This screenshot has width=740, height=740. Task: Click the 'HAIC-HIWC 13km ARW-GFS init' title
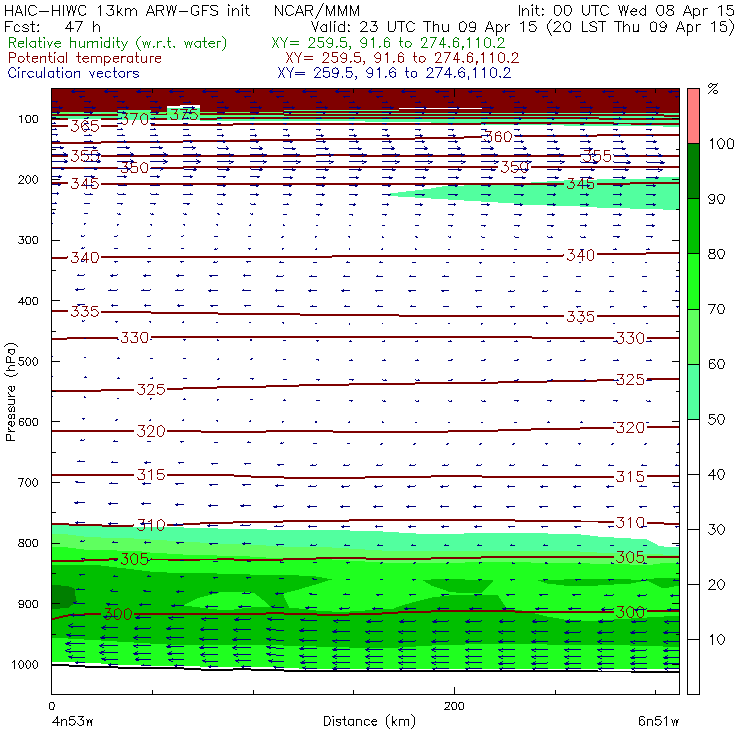(127, 10)
